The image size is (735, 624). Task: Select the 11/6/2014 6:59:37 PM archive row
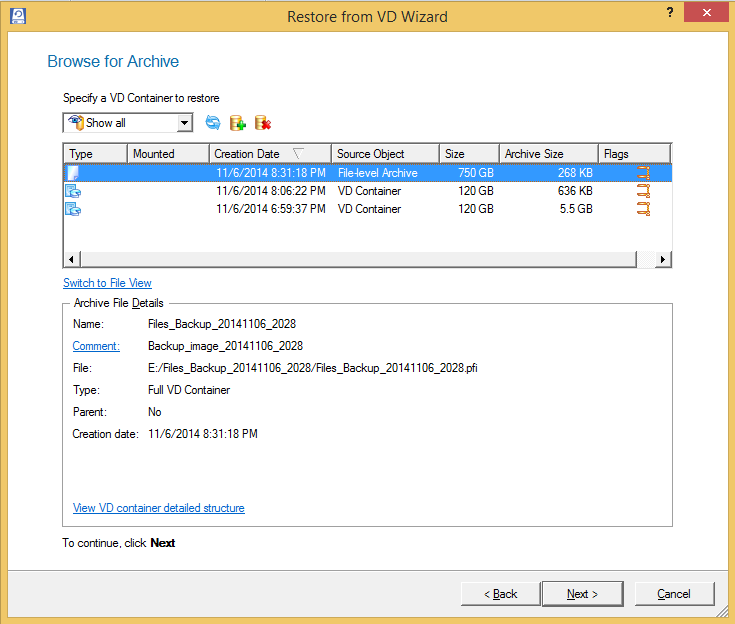point(368,209)
